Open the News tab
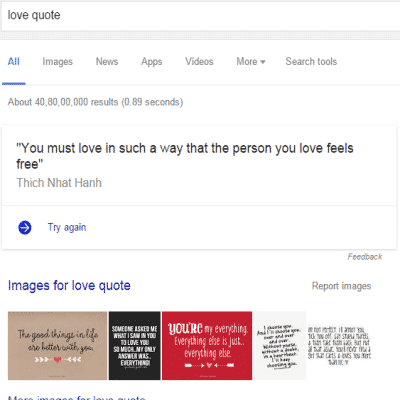 (107, 62)
